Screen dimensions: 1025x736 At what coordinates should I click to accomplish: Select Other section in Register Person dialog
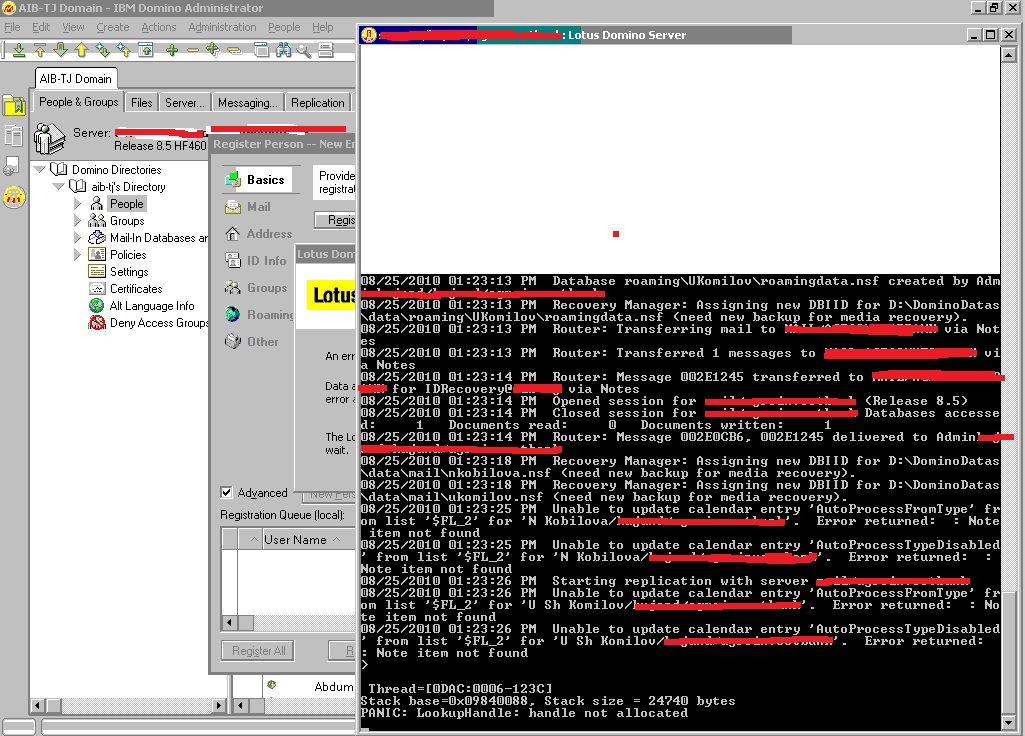click(252, 341)
